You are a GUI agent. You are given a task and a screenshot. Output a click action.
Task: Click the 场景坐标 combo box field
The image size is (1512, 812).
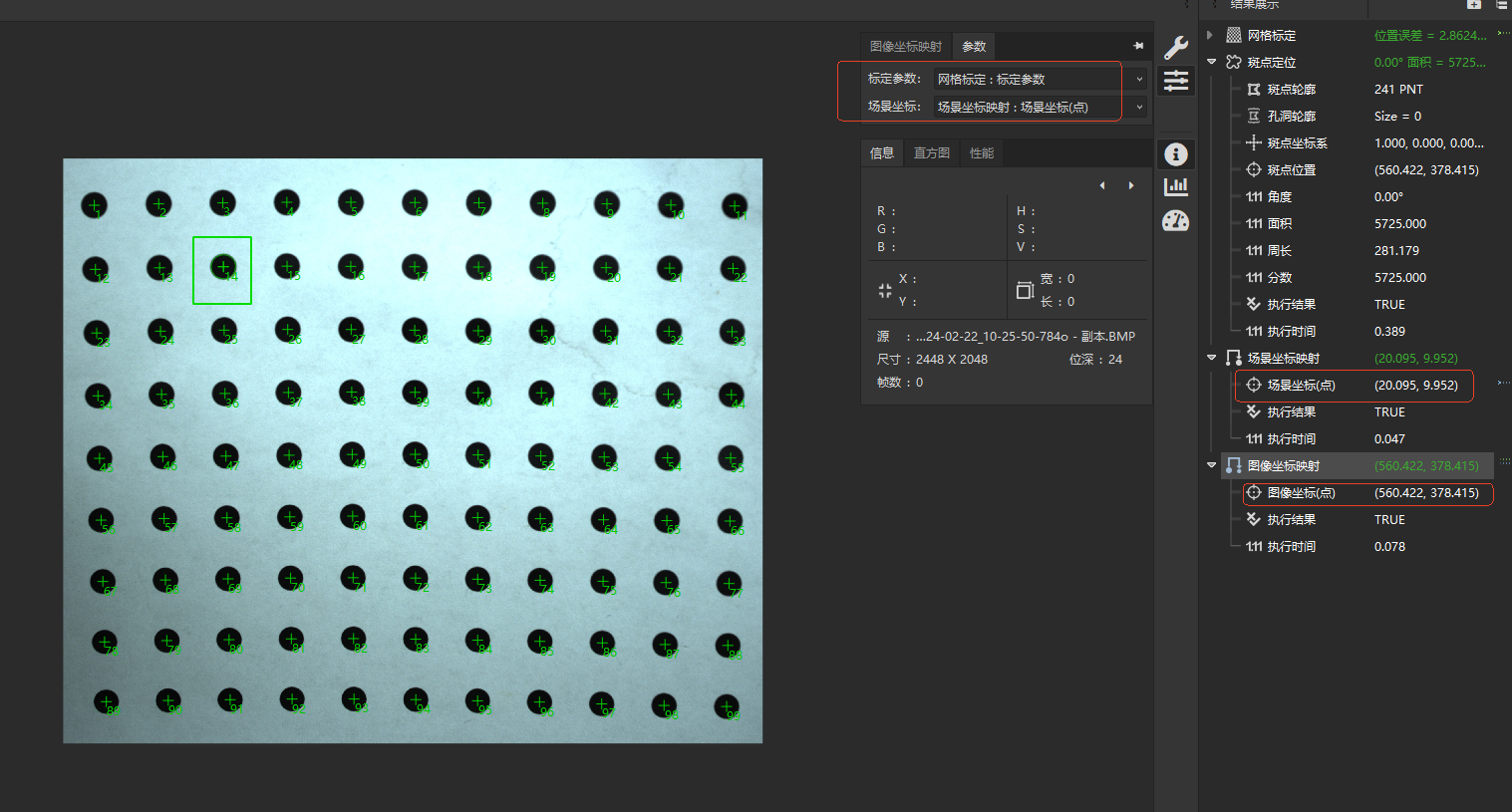click(x=1040, y=107)
